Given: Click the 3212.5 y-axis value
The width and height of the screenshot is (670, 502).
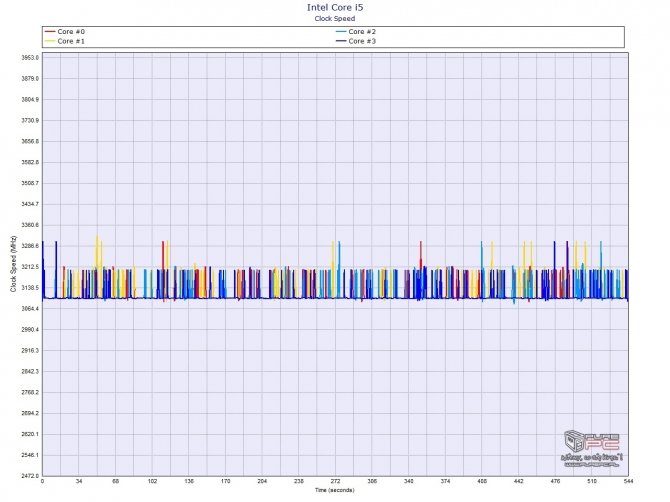Looking at the screenshot, I should tap(30, 267).
